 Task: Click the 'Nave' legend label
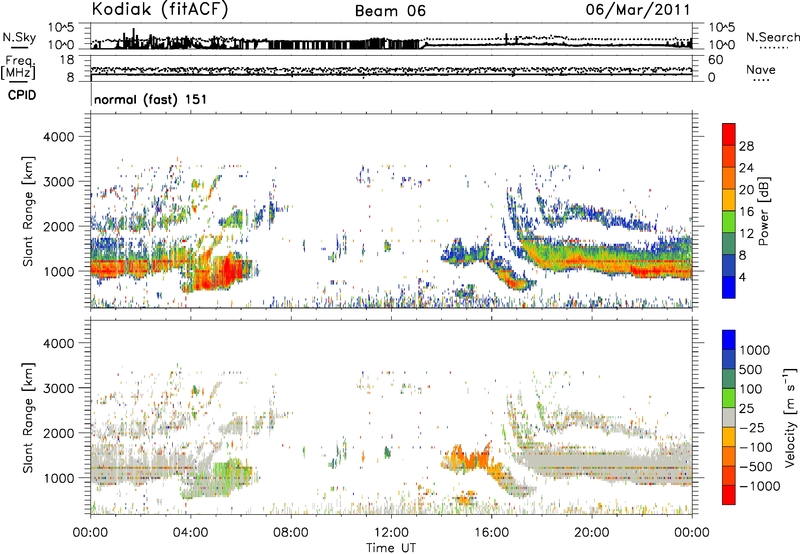pyautogui.click(x=760, y=70)
